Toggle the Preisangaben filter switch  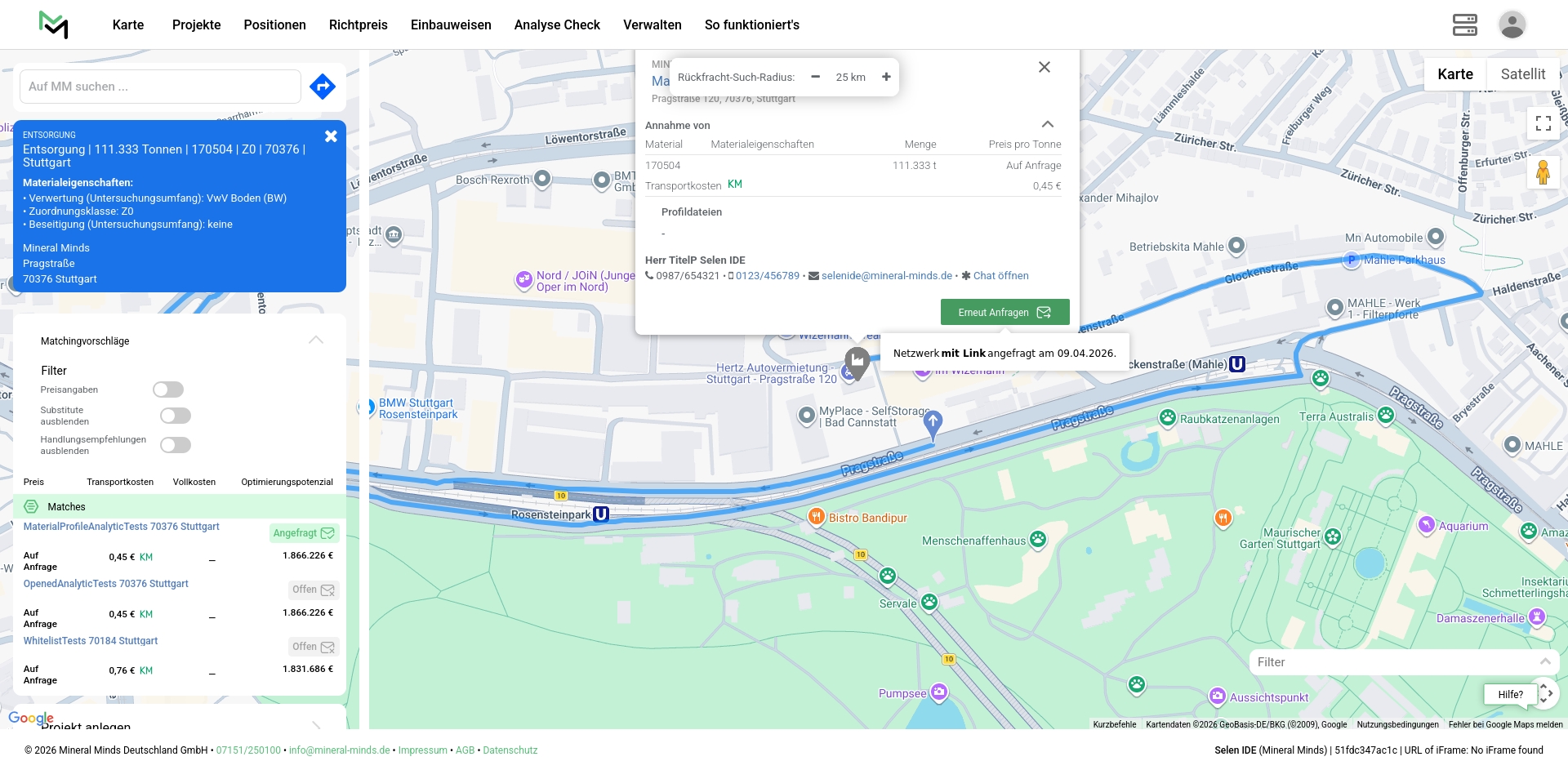tap(168, 389)
